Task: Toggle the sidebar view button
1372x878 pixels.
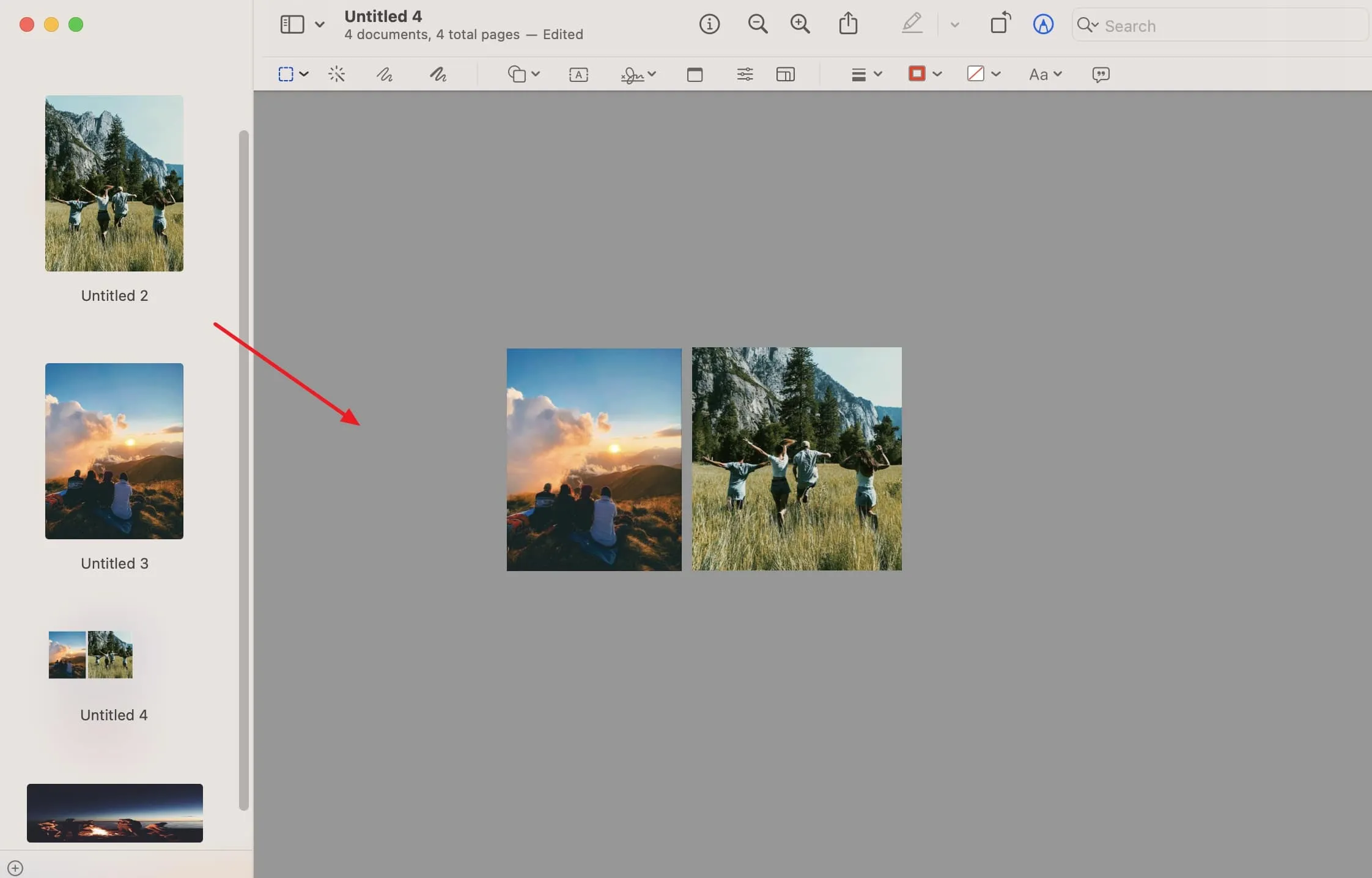Action: (292, 24)
